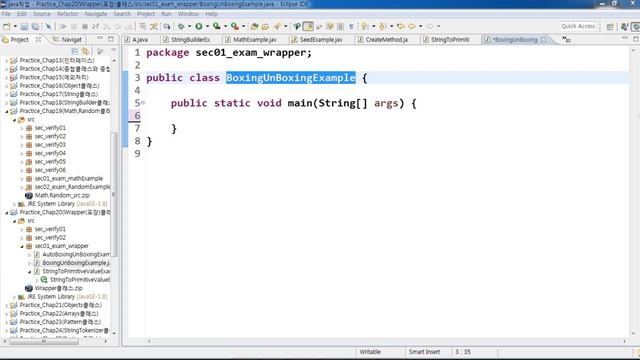The image size is (640, 360).
Task: Click the Next Annotation icon
Action: click(x=364, y=27)
